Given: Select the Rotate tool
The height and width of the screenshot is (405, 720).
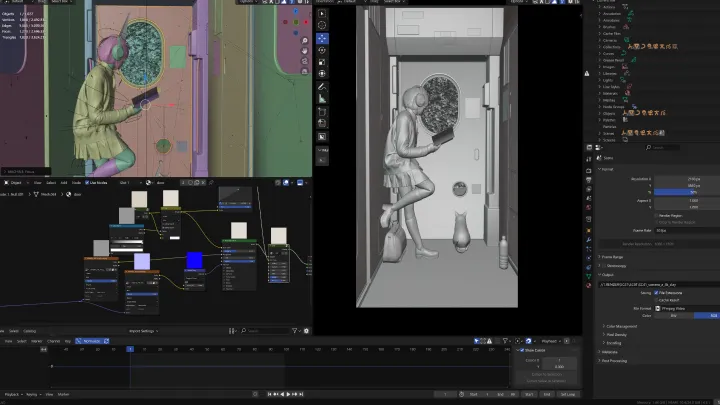Looking at the screenshot, I should click(x=322, y=50).
